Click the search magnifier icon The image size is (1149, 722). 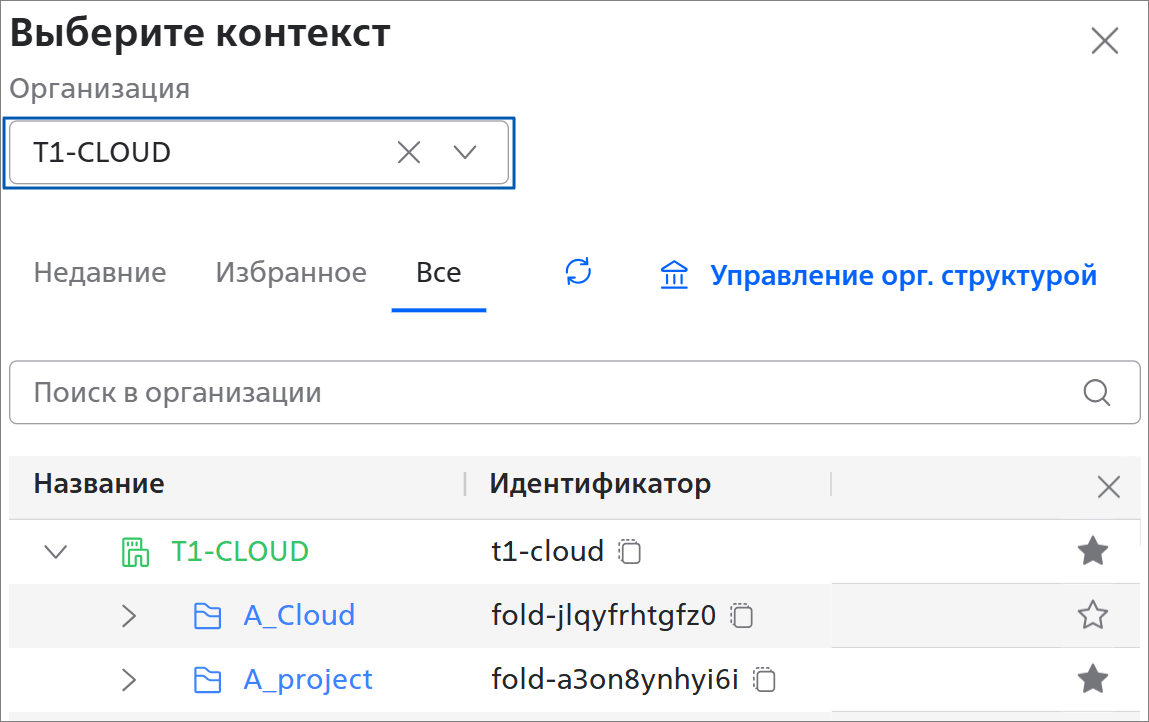(x=1097, y=392)
